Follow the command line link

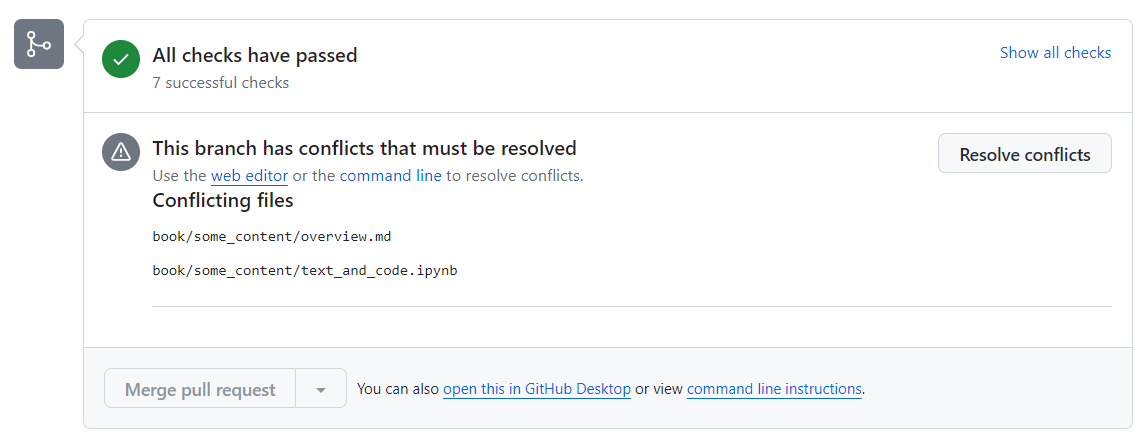pyautogui.click(x=390, y=176)
